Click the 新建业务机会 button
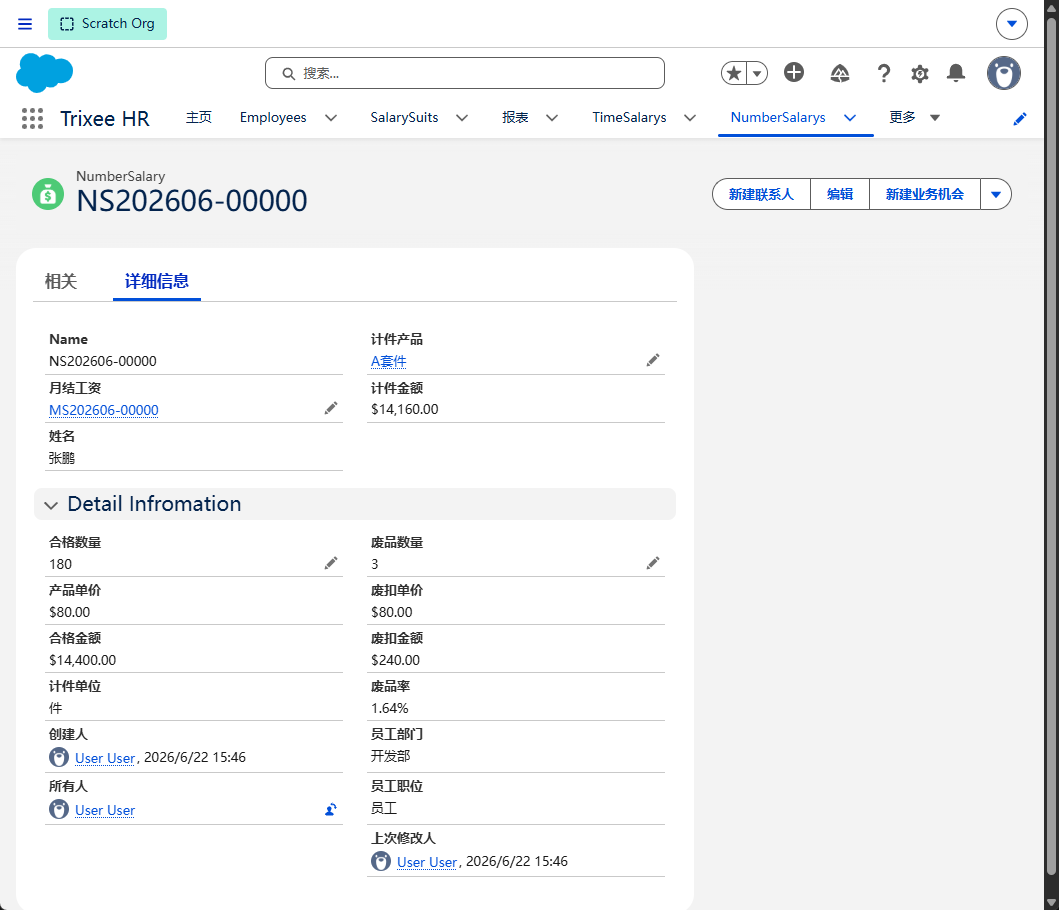The height and width of the screenshot is (910, 1059). click(925, 195)
